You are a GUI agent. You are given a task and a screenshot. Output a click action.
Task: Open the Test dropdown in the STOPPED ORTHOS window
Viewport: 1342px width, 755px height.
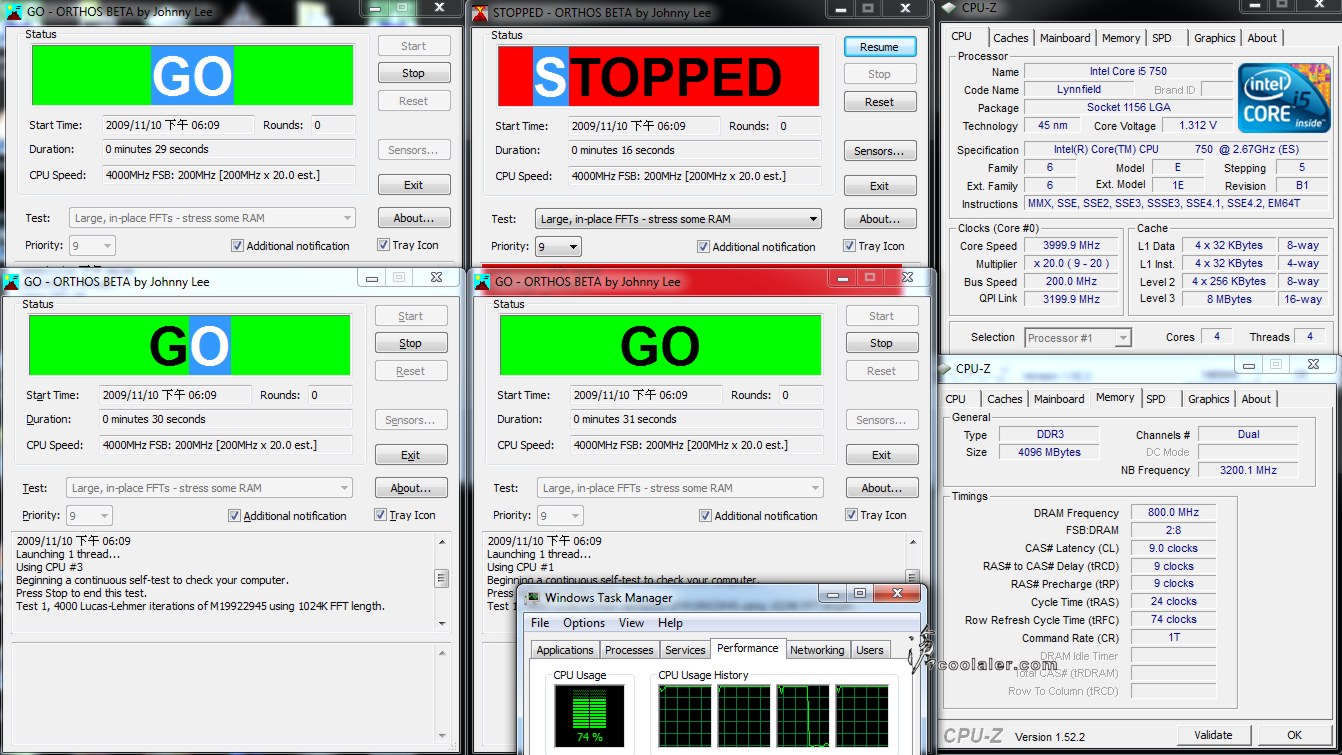click(x=679, y=219)
